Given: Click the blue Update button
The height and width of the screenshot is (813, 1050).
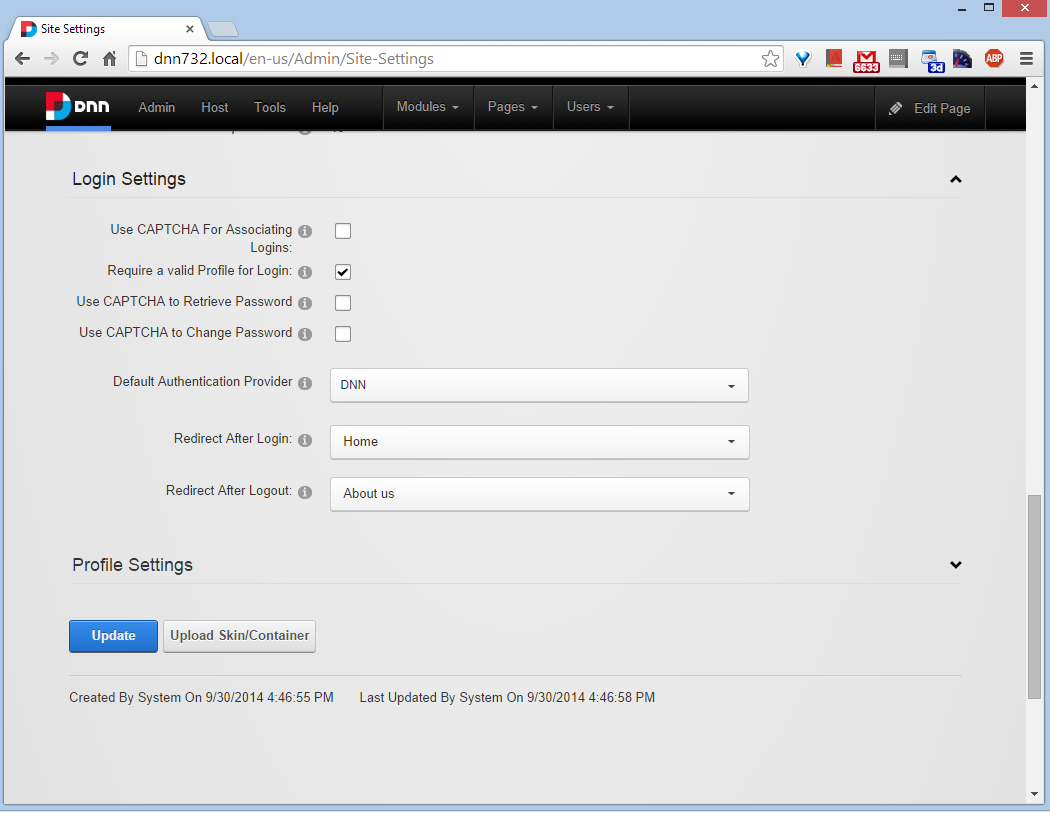Looking at the screenshot, I should tap(113, 636).
